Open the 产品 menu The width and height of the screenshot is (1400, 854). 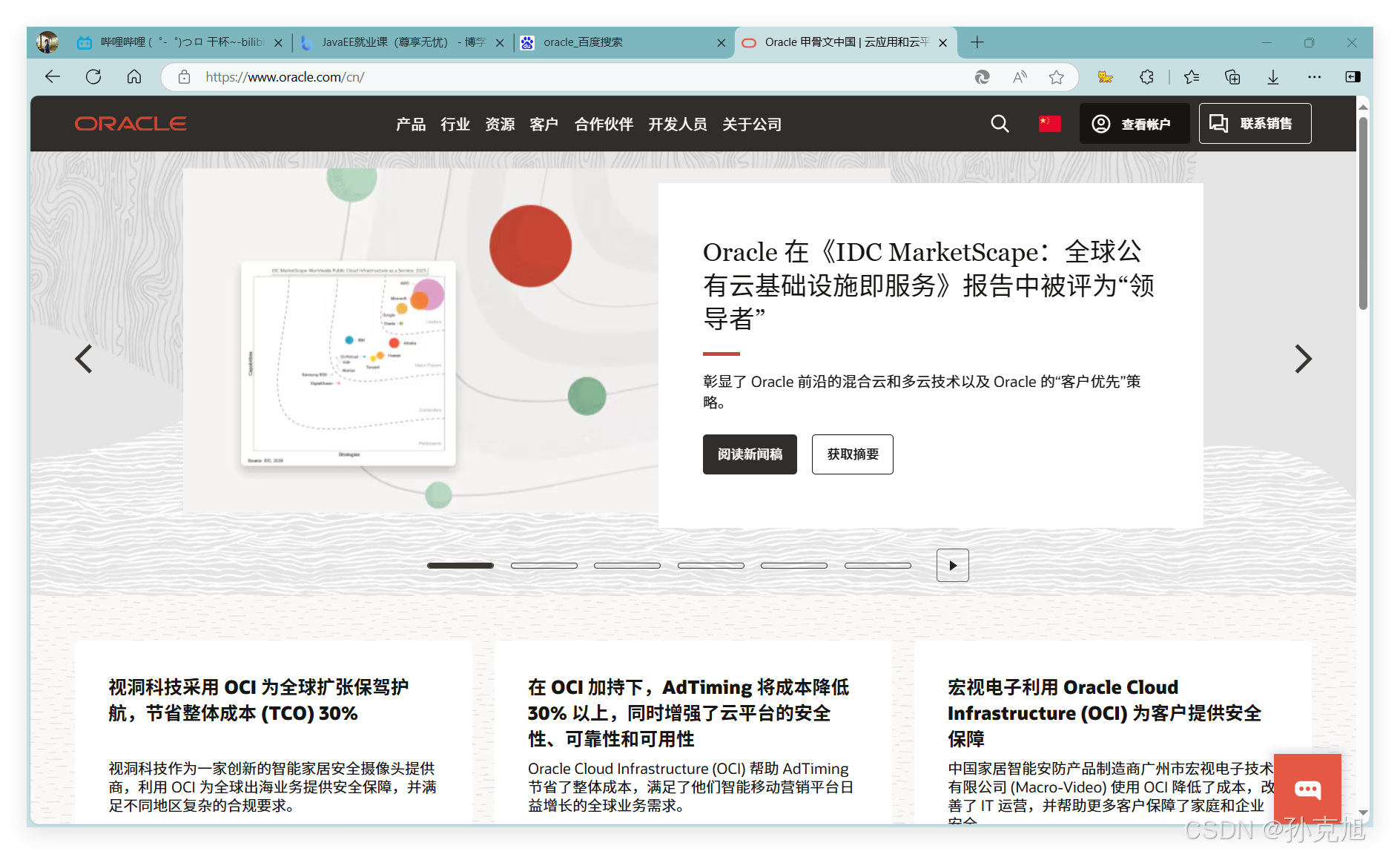tap(411, 125)
